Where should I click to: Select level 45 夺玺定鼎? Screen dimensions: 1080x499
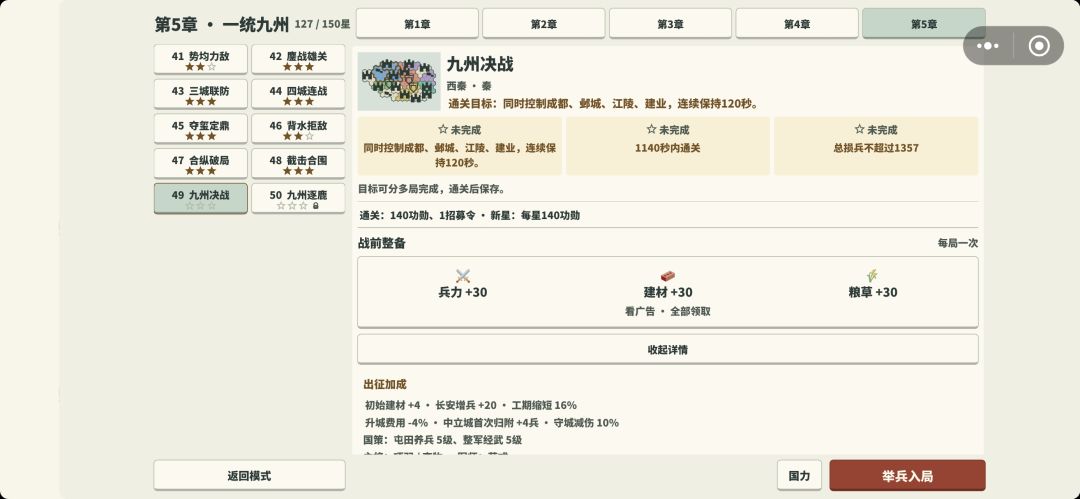click(x=200, y=129)
